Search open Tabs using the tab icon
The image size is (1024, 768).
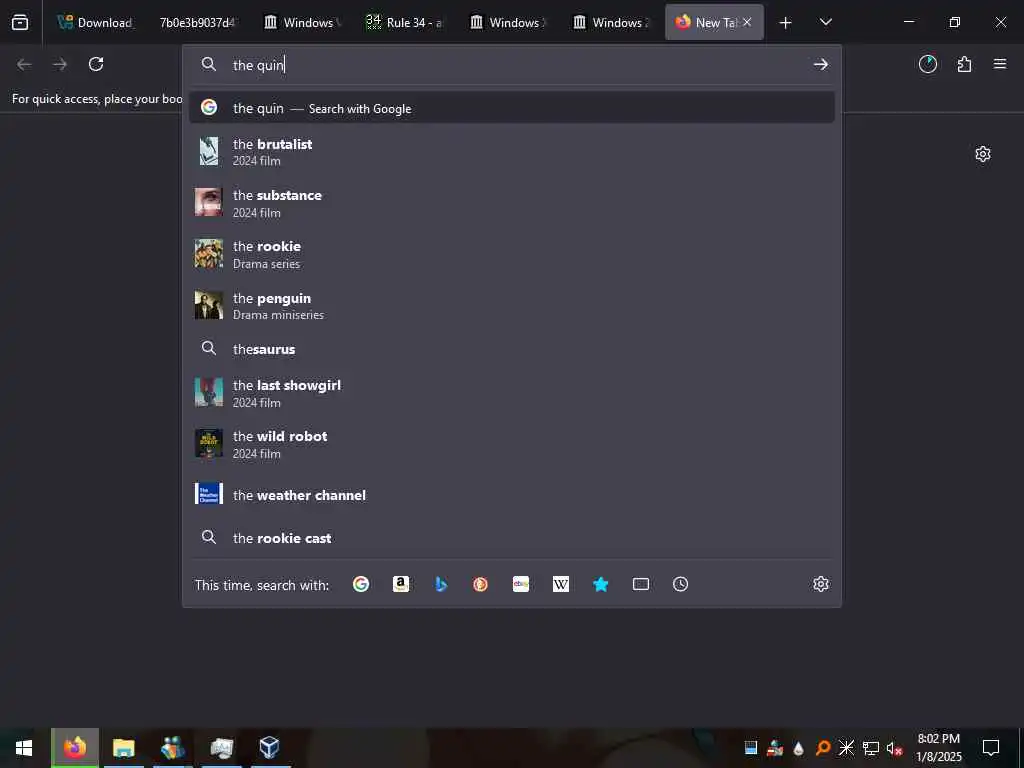(641, 584)
